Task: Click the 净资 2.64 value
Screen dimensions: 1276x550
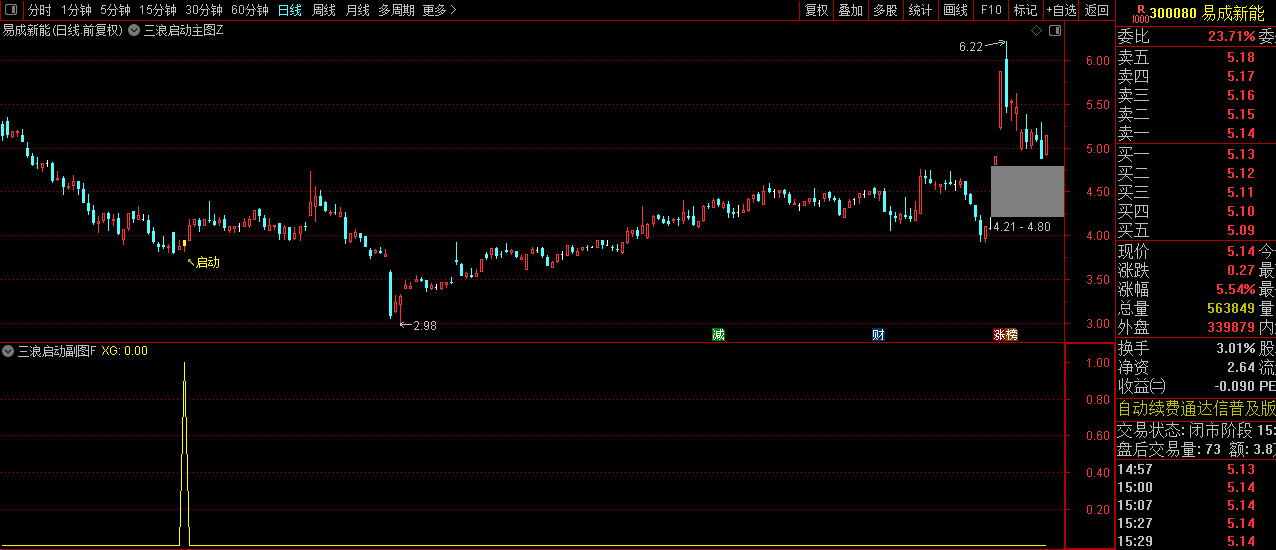Action: coord(1240,368)
